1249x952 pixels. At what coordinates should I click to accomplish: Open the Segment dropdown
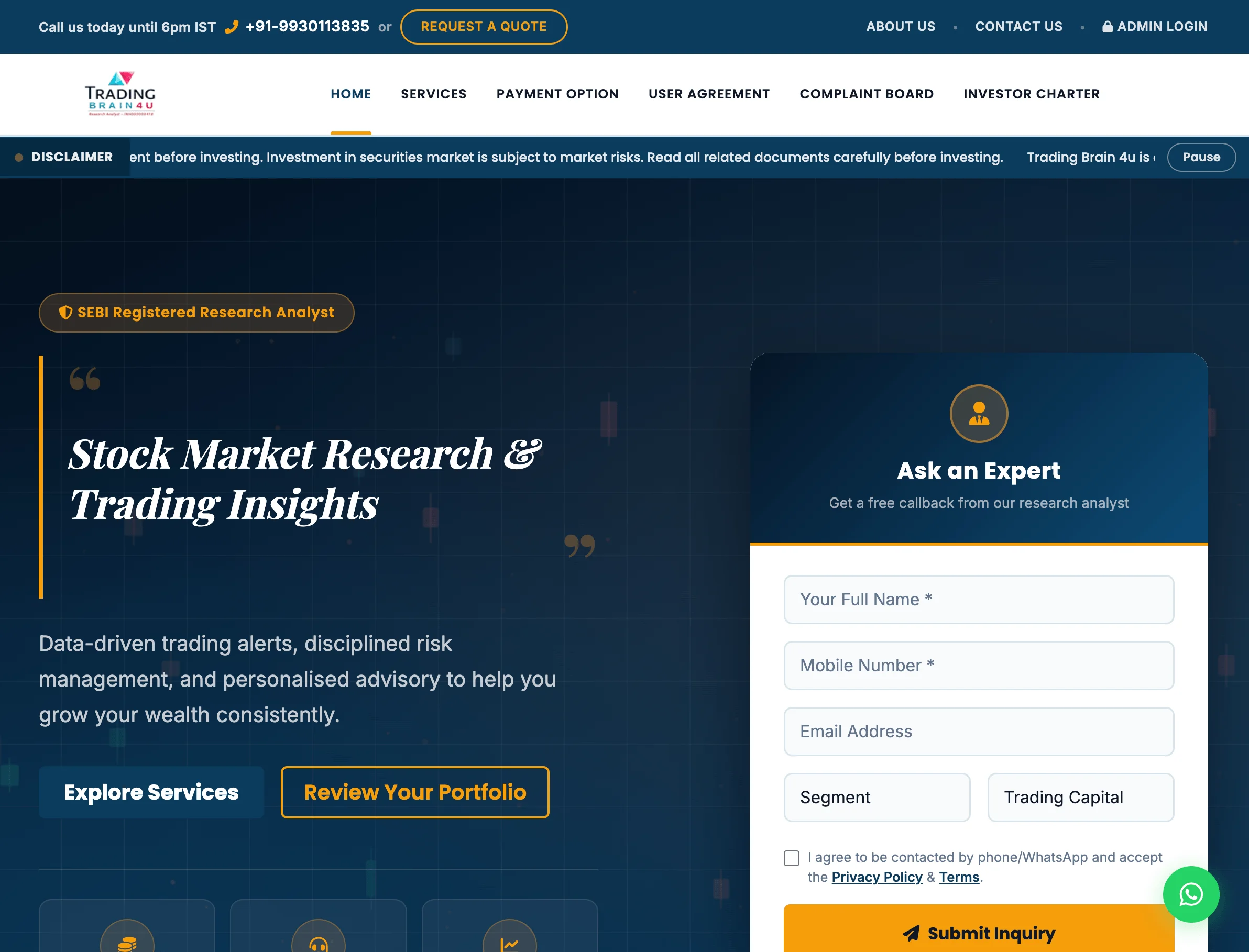point(877,798)
